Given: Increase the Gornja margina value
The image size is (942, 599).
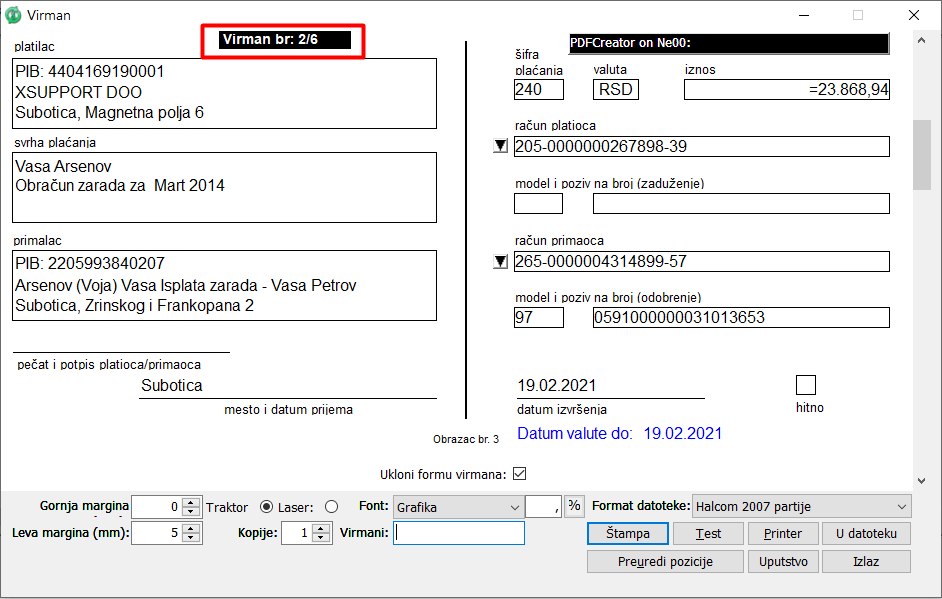Looking at the screenshot, I should coord(192,502).
